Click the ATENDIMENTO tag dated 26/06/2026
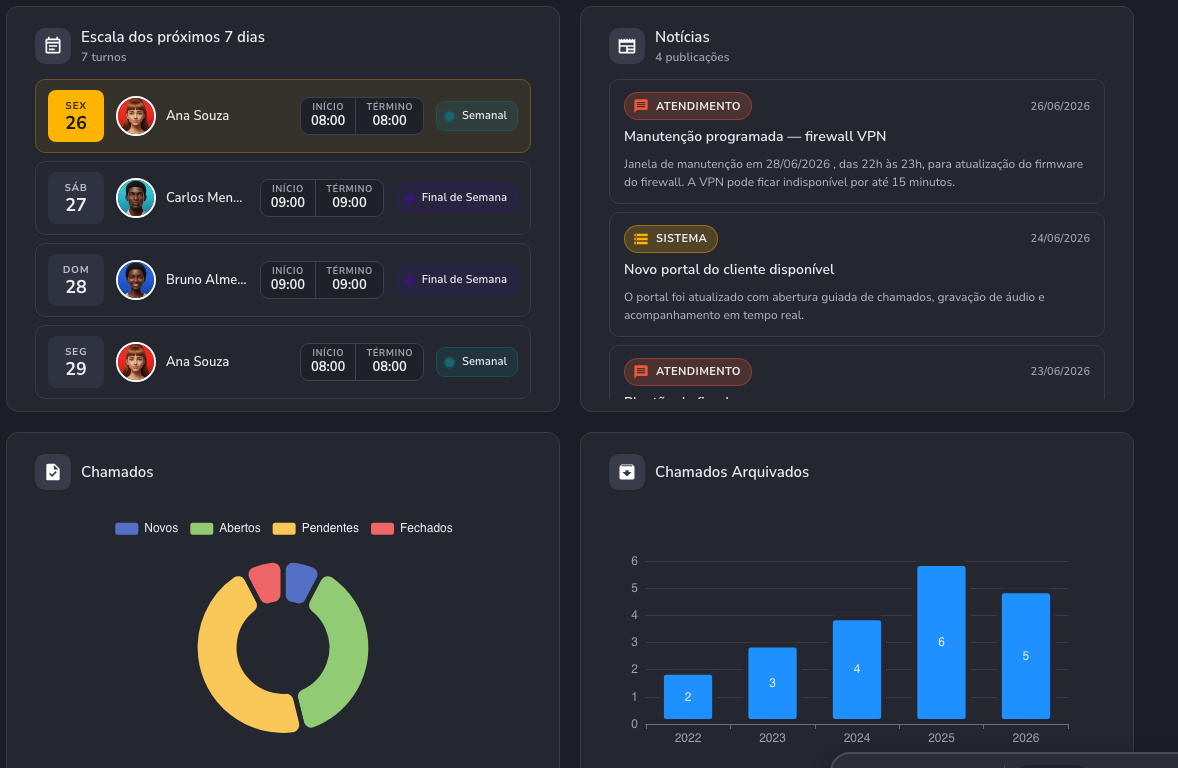This screenshot has width=1178, height=768. tap(687, 106)
